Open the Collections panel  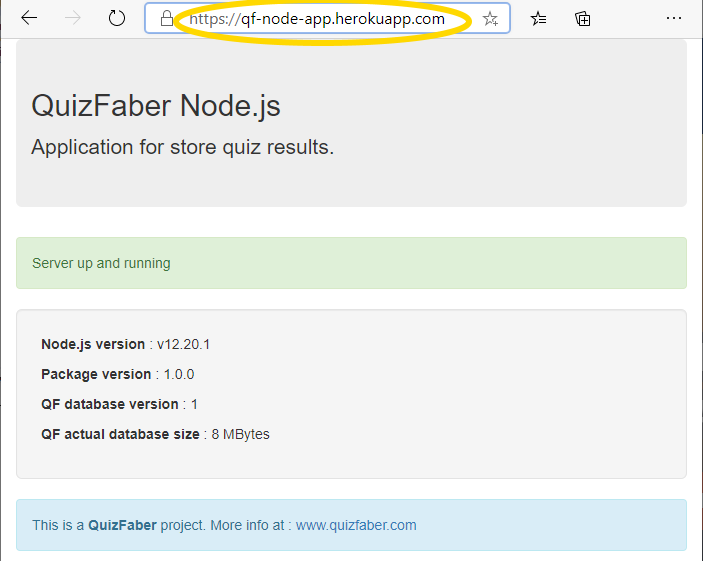pos(583,18)
